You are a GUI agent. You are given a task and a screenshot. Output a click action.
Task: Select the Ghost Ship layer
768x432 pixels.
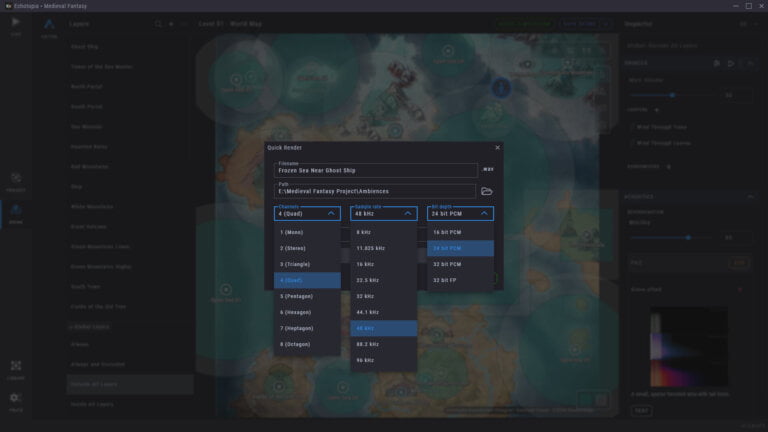(130, 47)
